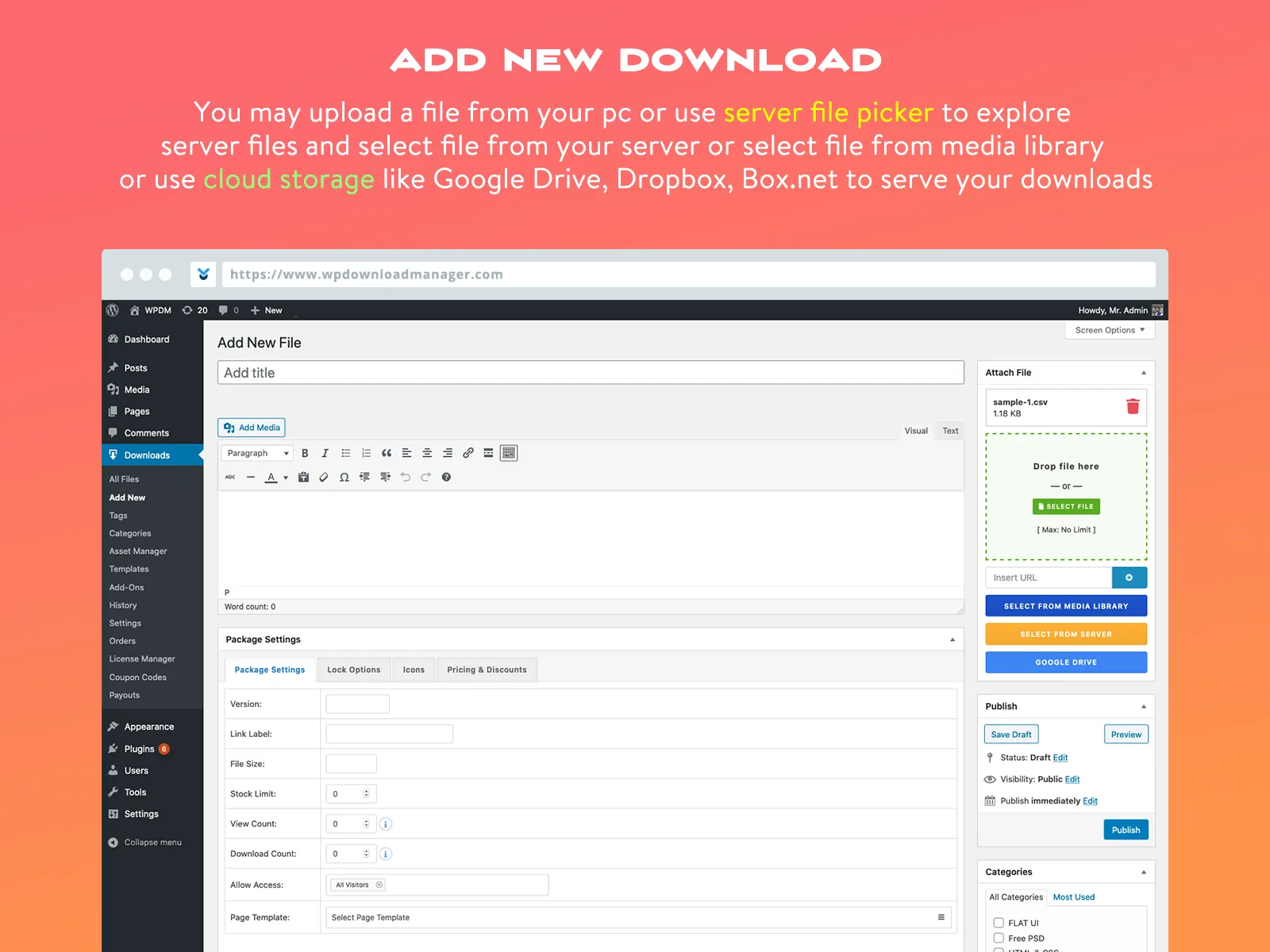Screen dimensions: 1270x952
Task: Click the Select From Media Library button
Action: click(x=1066, y=605)
